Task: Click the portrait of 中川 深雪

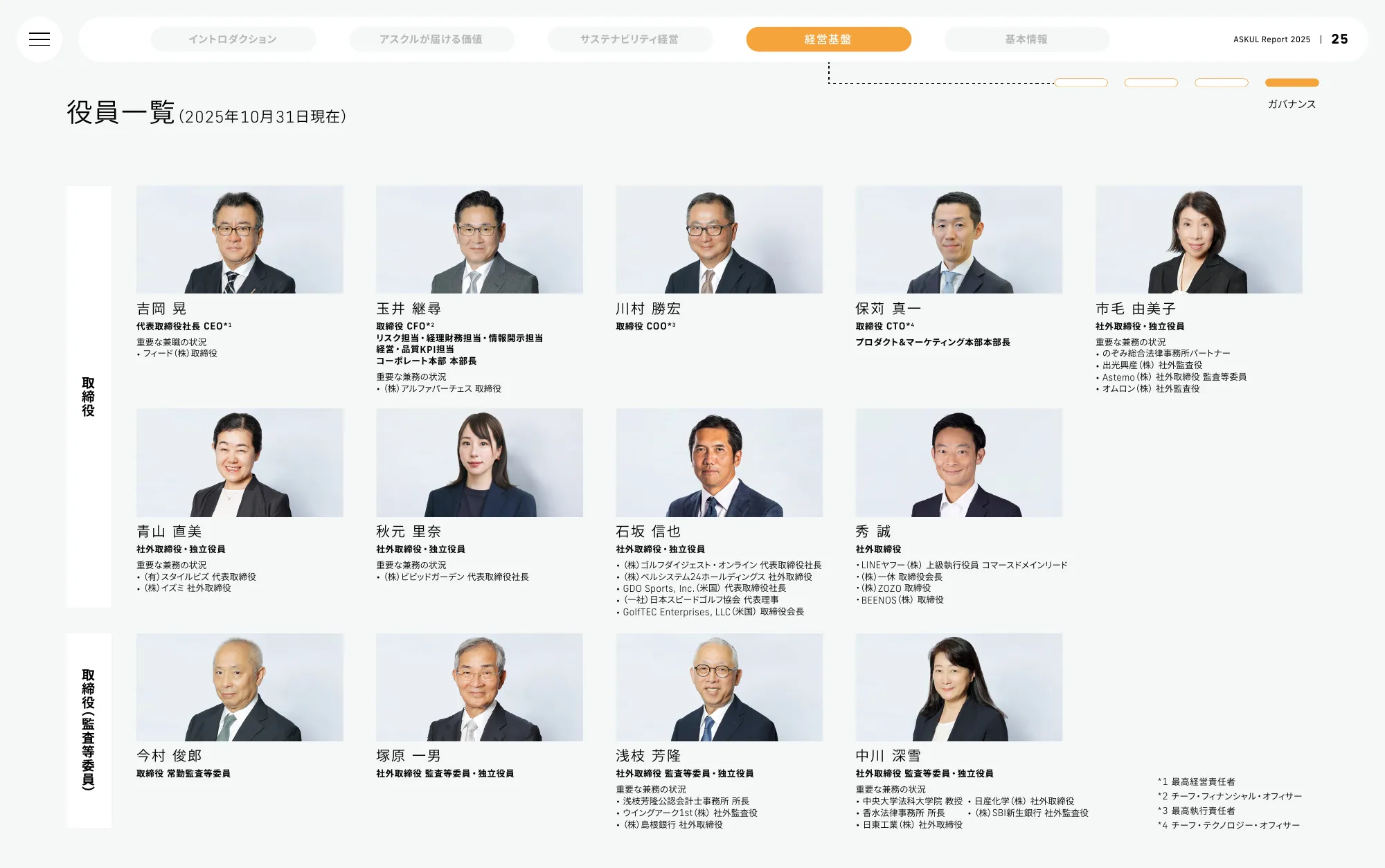Action: click(x=958, y=687)
